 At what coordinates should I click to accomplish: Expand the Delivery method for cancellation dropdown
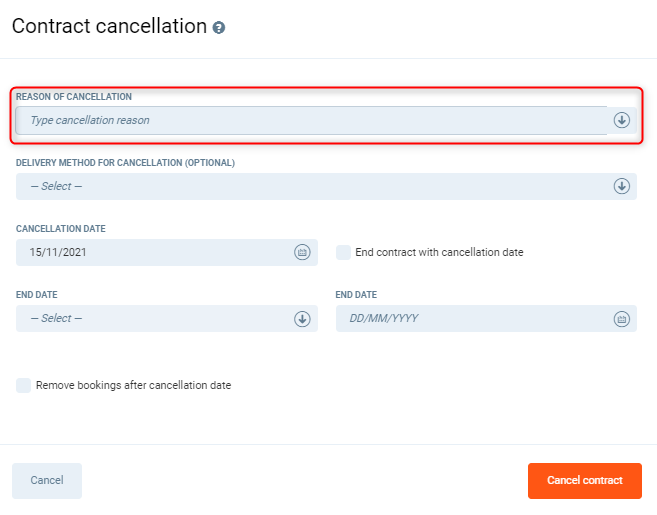tap(310, 186)
